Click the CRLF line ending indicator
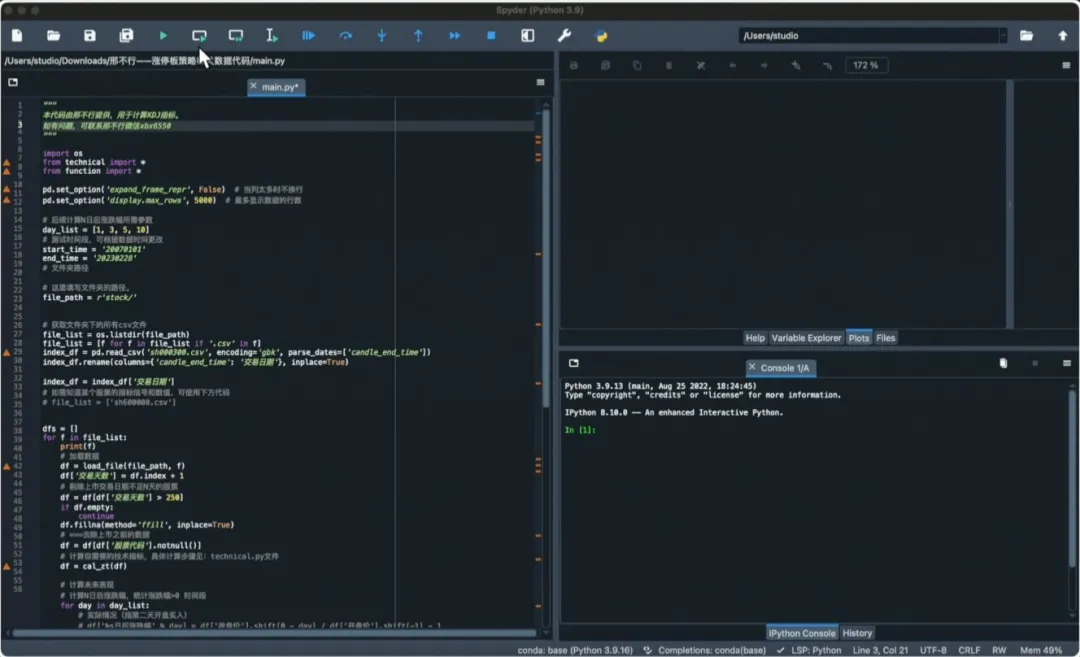1080x657 pixels. pyautogui.click(x=969, y=650)
